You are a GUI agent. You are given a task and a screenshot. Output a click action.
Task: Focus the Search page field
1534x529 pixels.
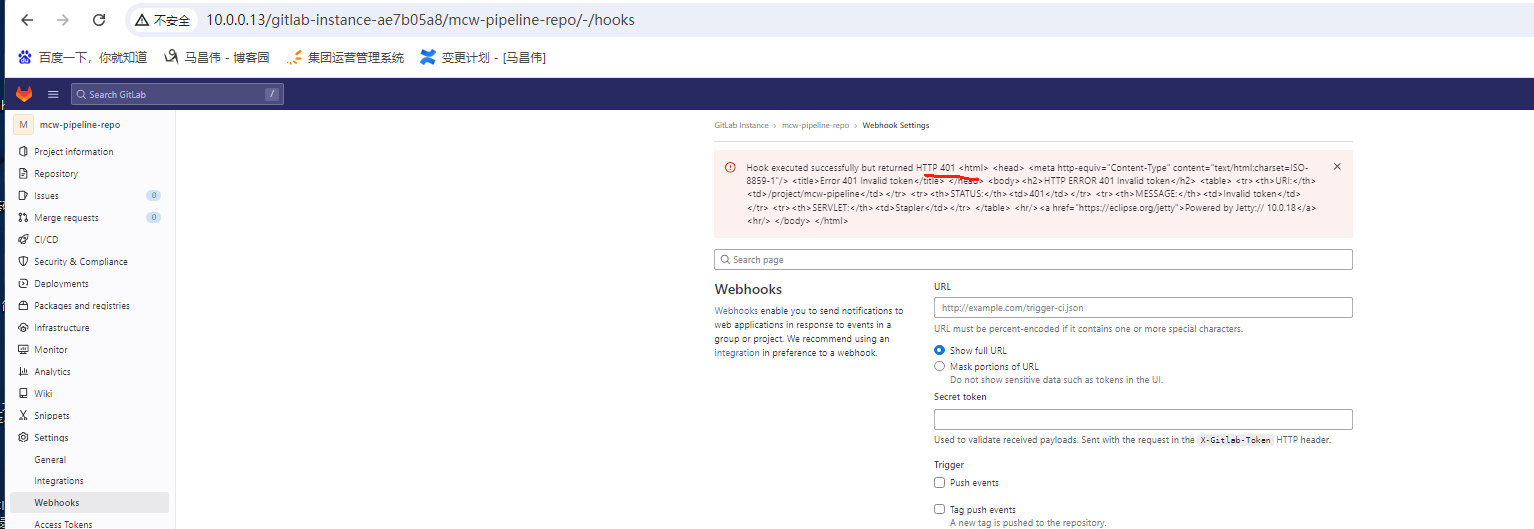[1033, 260]
